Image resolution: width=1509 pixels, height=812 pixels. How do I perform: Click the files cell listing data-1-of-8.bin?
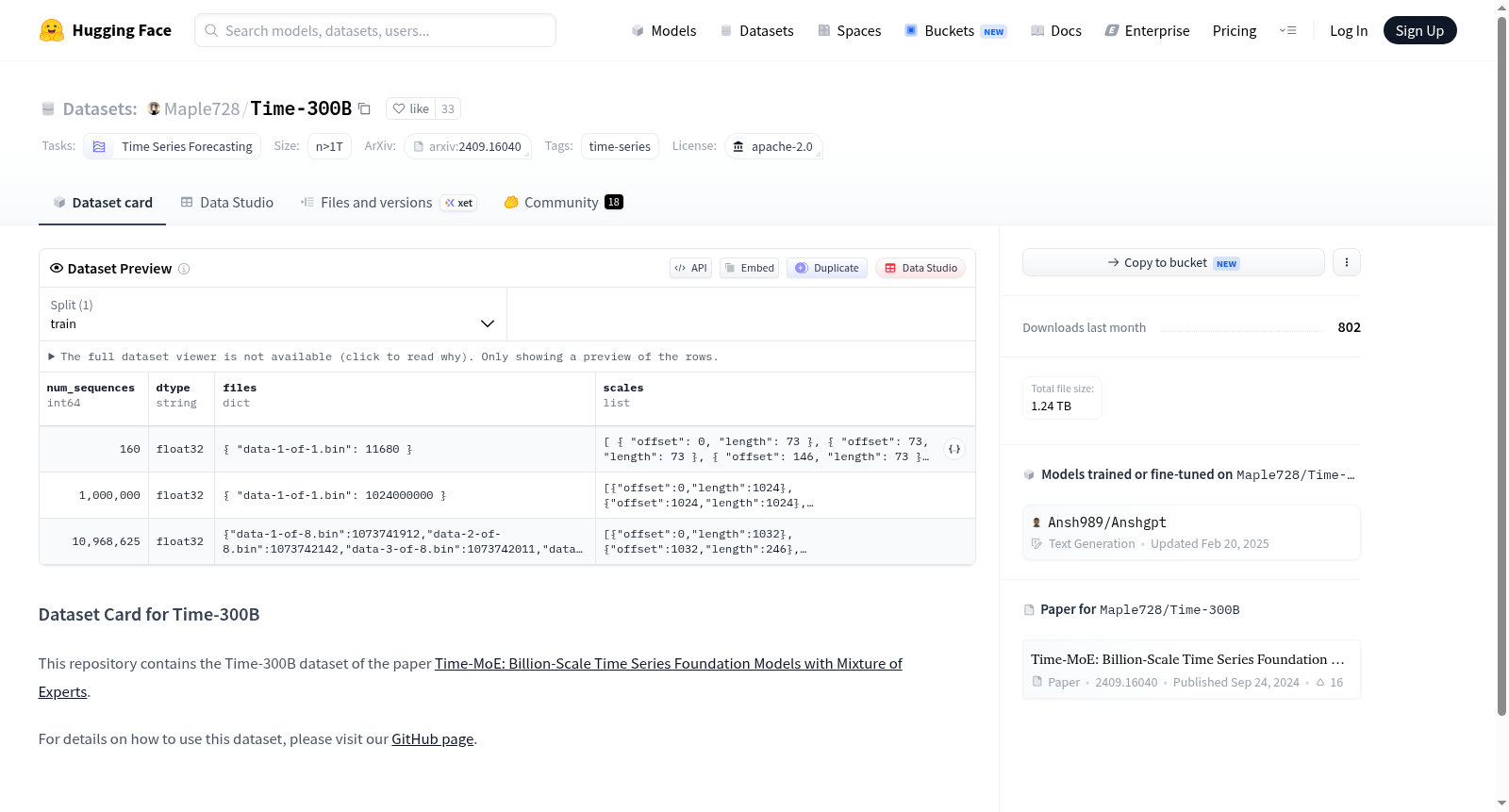[x=405, y=542]
